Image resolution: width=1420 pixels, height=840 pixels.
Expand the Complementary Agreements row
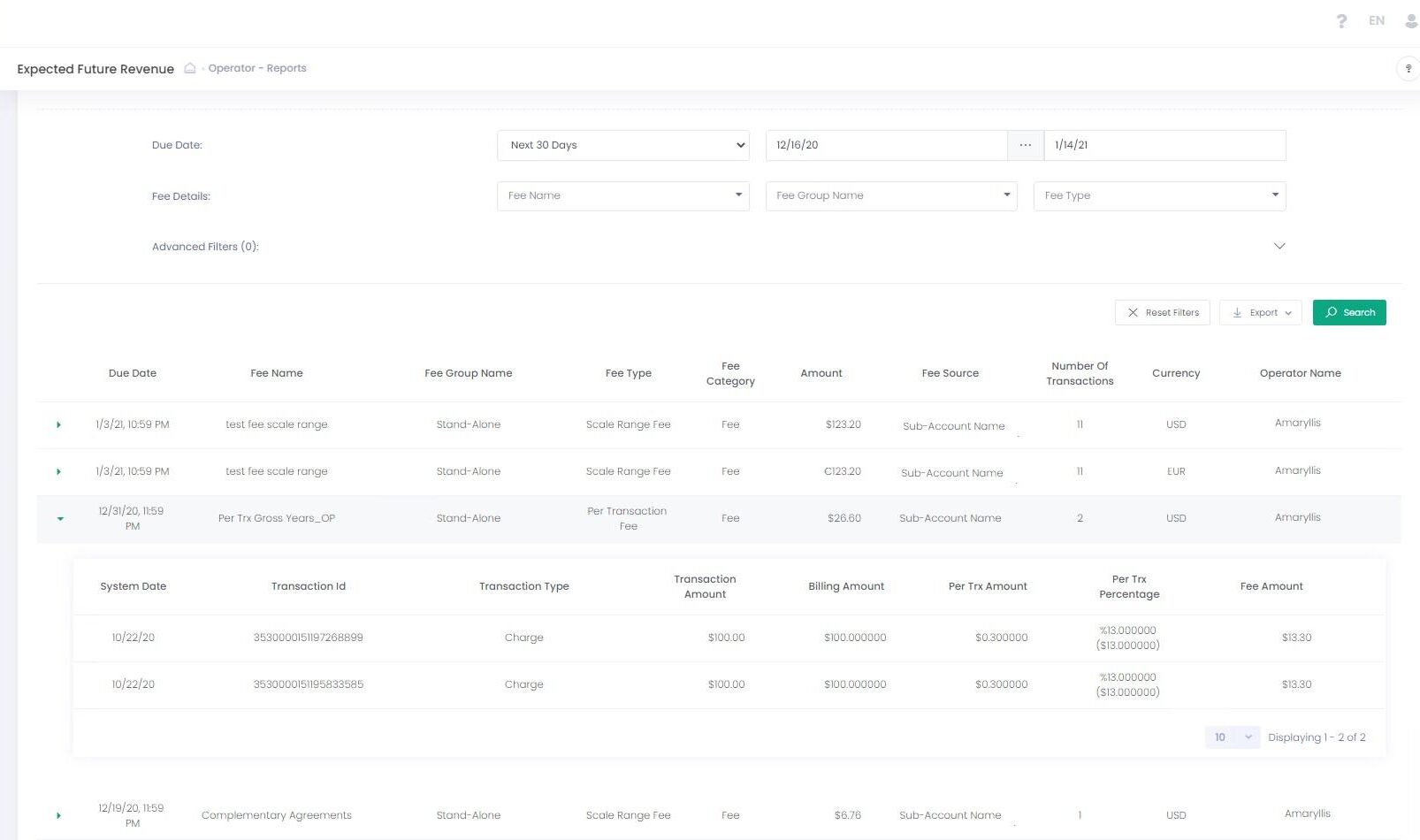point(58,815)
